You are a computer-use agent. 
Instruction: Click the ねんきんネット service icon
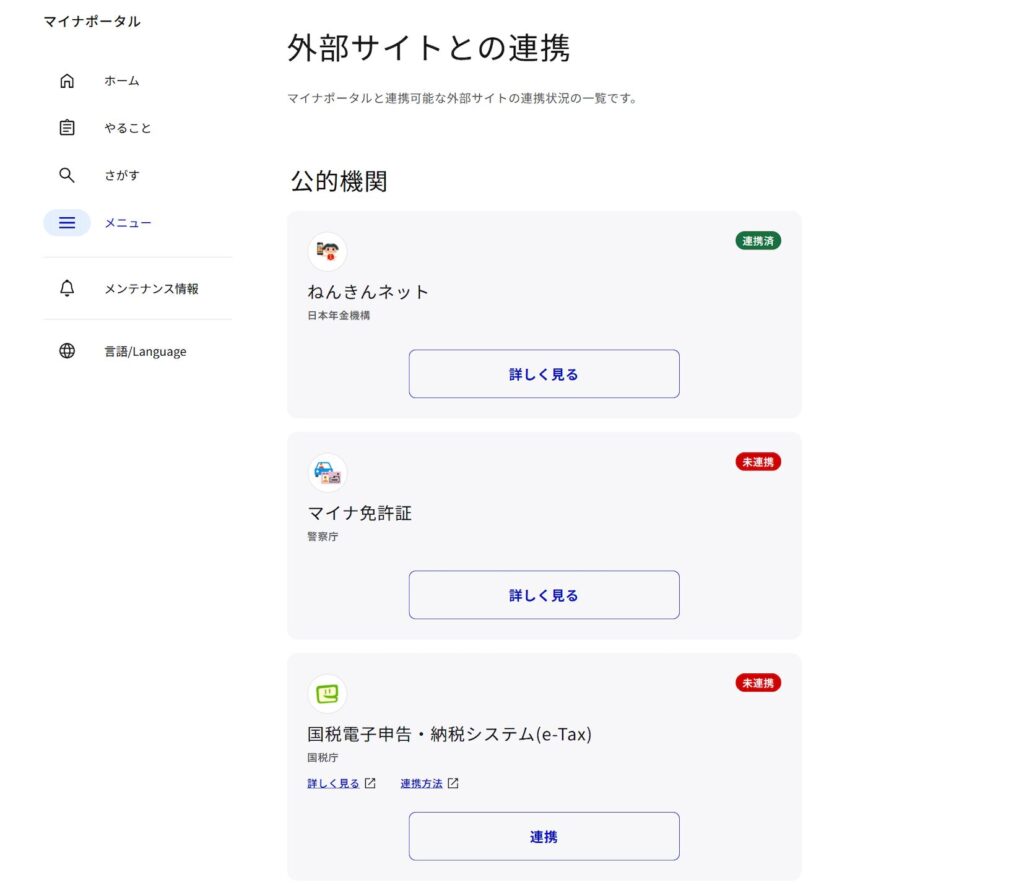pos(327,252)
